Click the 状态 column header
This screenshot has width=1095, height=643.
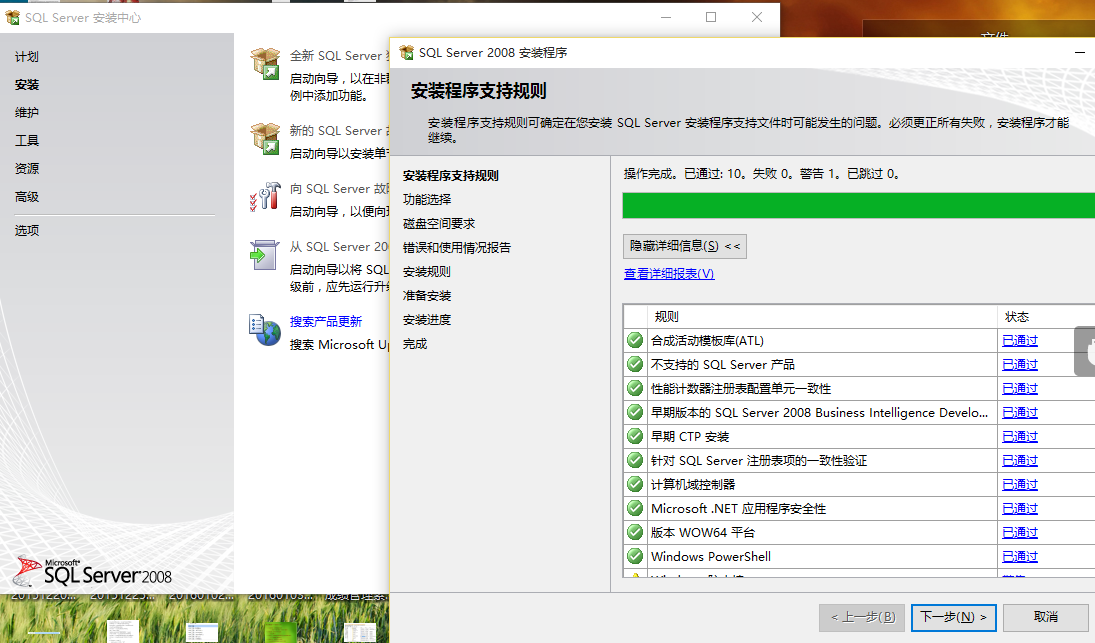[x=1045, y=316]
